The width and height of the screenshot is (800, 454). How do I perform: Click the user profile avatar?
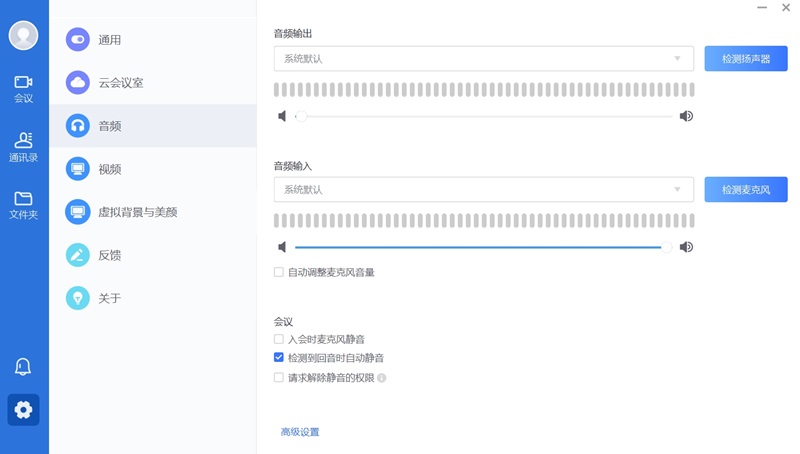23,35
